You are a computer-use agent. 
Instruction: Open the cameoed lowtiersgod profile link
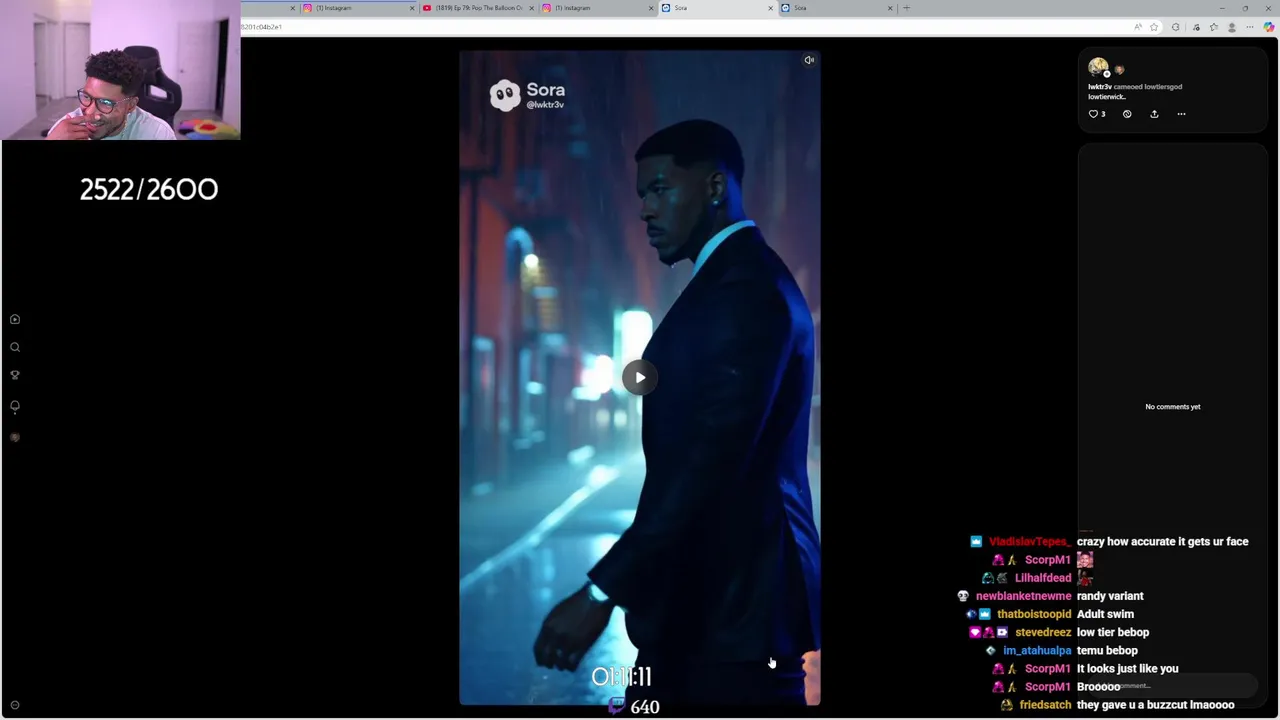(x=1162, y=87)
